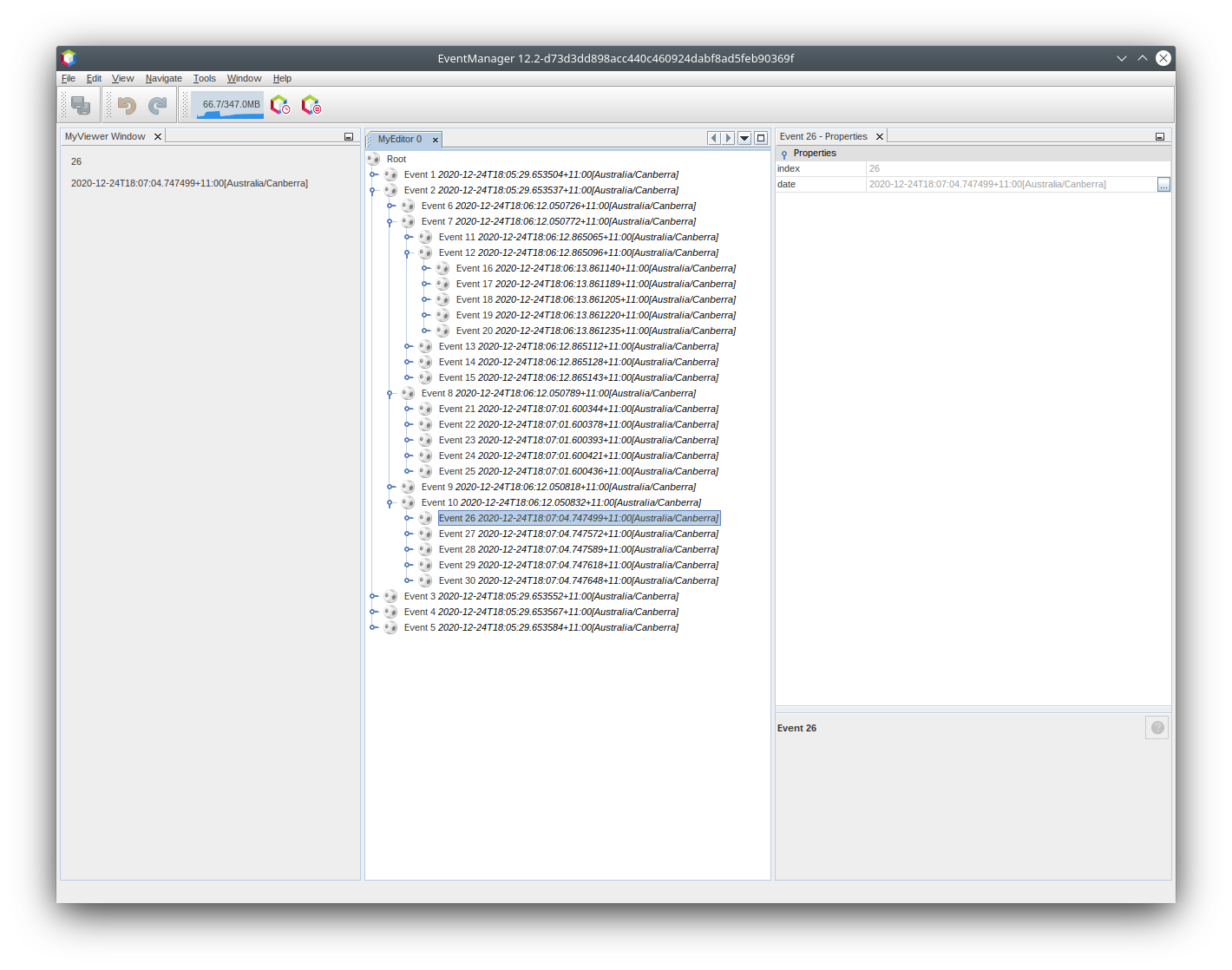Image resolution: width=1232 pixels, height=970 pixels.
Task: Maximize the MyEditor window with square icon
Action: point(761,138)
